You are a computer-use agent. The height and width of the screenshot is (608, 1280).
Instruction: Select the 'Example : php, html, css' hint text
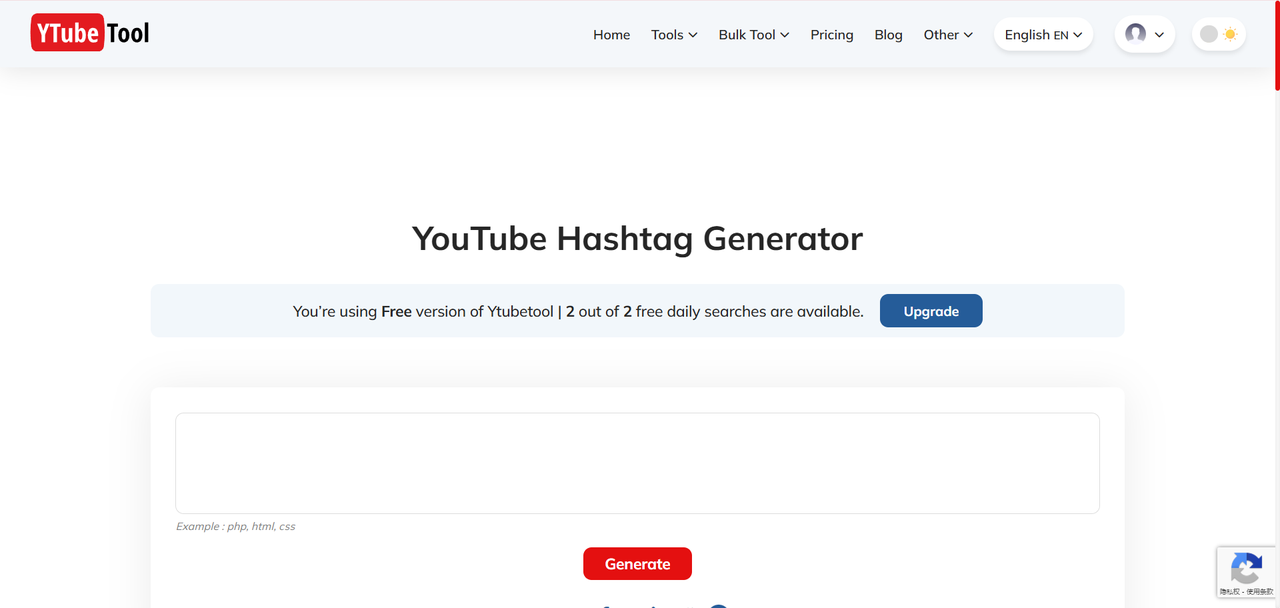tap(236, 526)
